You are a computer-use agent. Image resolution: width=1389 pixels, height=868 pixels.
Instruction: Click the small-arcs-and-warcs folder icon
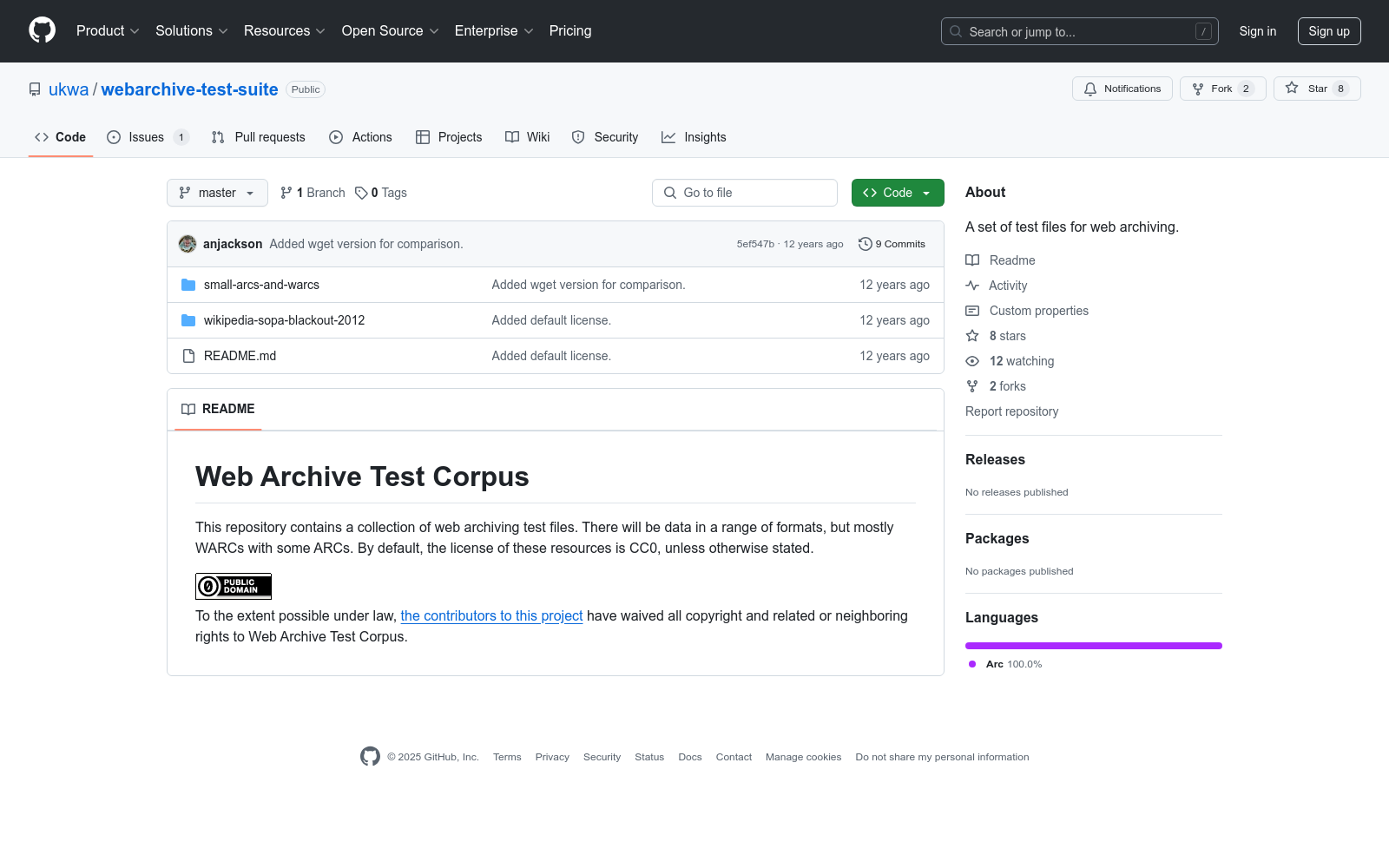(188, 285)
